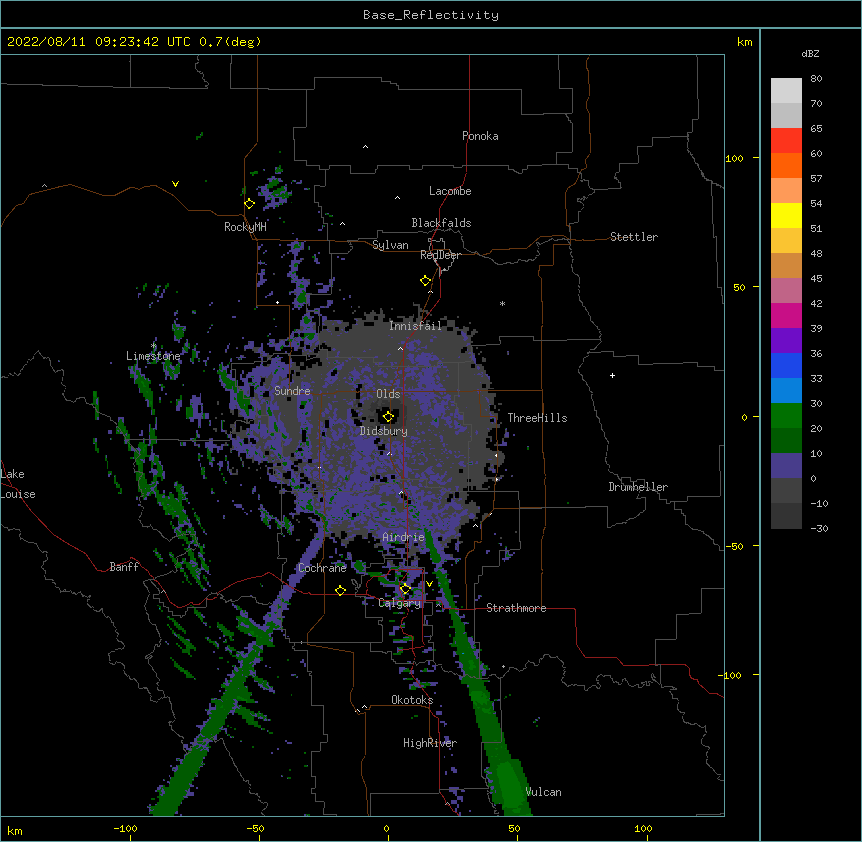Image resolution: width=862 pixels, height=842 pixels.
Task: Click the Stettler city label
Action: click(634, 237)
